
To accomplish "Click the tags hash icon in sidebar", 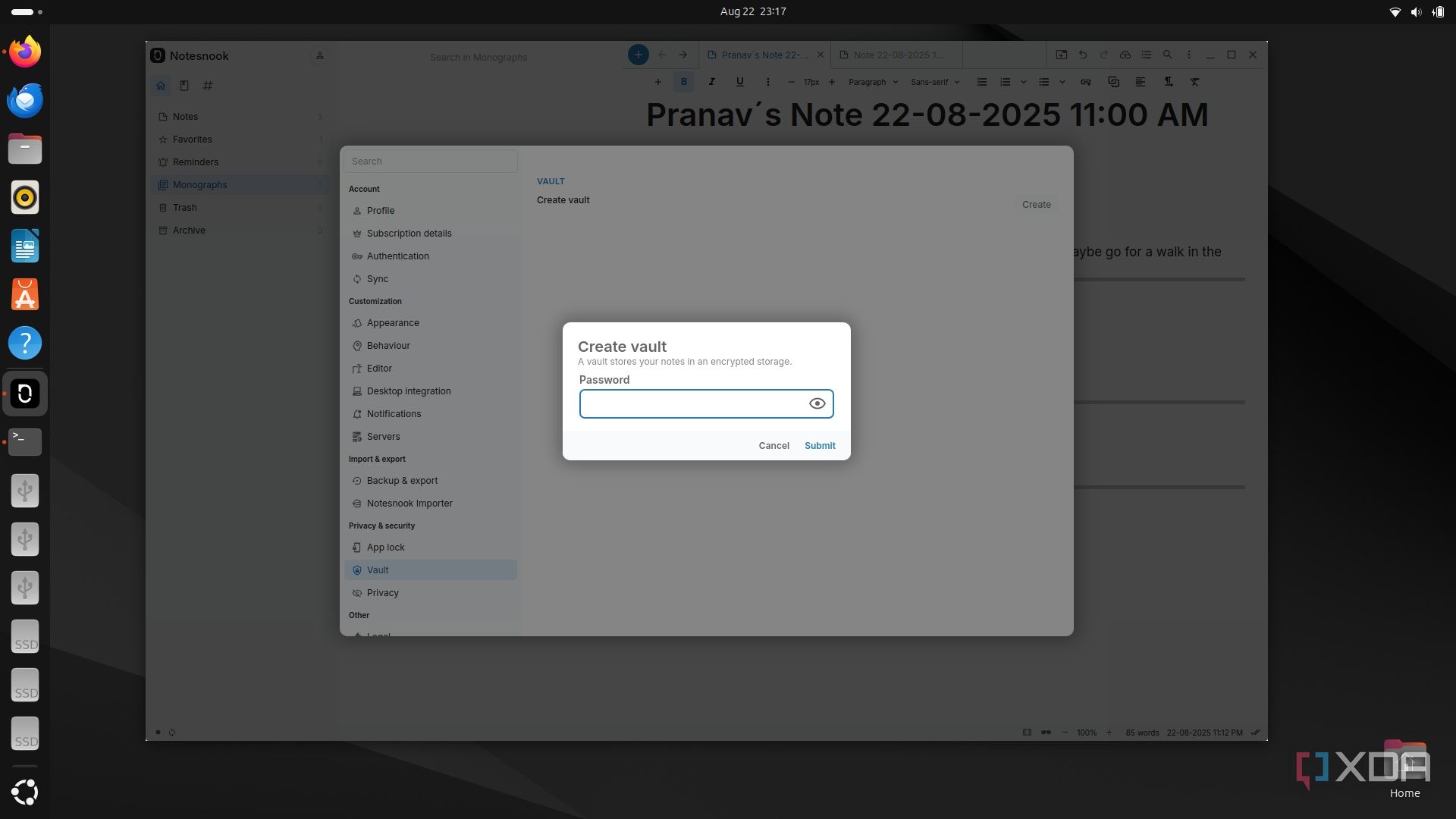I will tap(208, 86).
